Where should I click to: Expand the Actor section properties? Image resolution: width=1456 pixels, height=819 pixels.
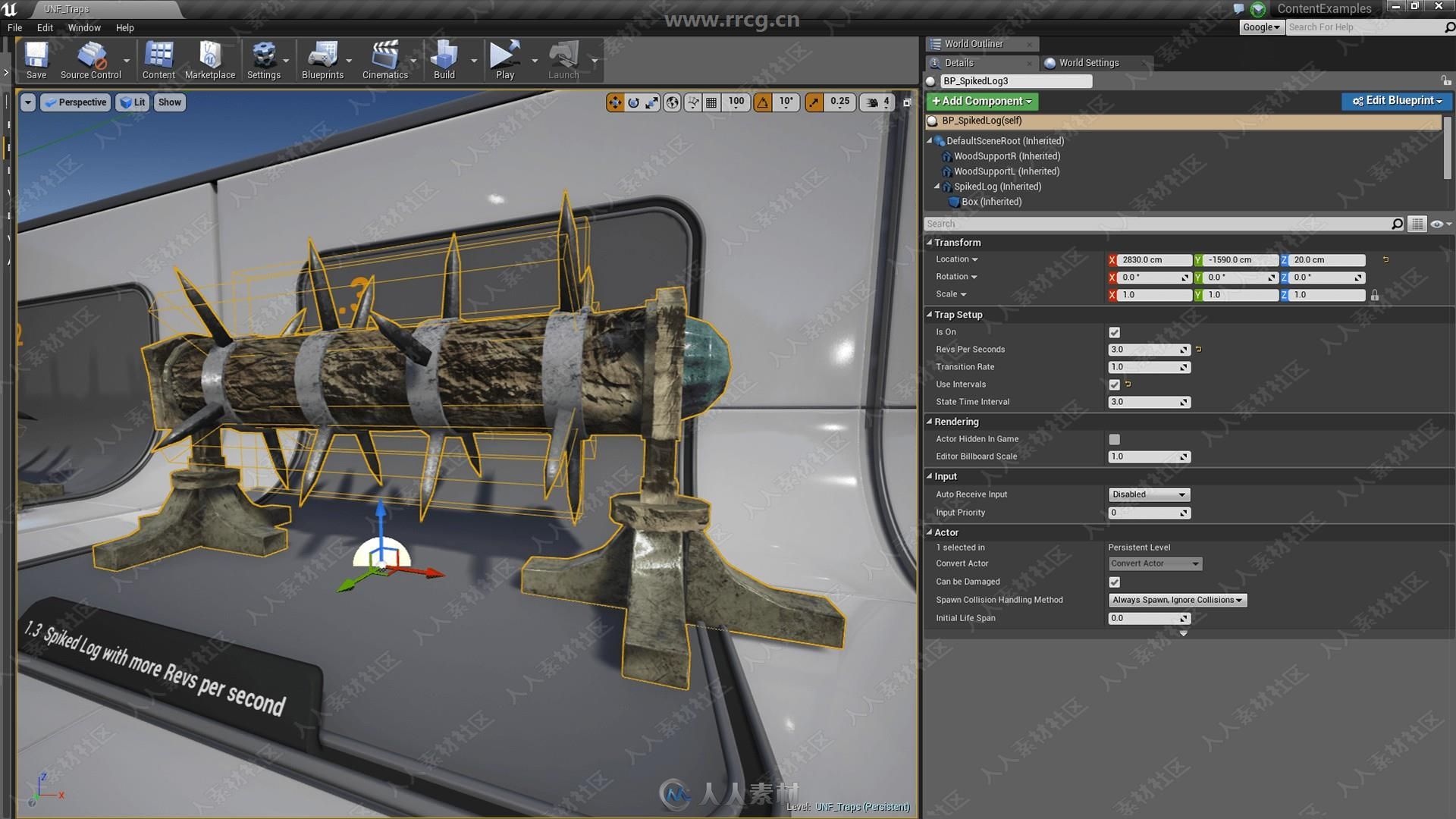(929, 531)
